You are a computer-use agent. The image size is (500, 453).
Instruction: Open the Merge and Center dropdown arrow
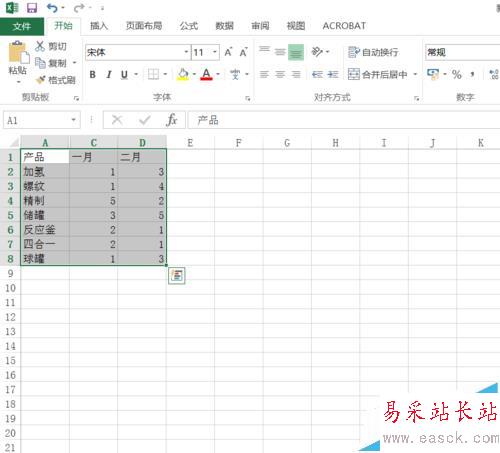pyautogui.click(x=415, y=74)
